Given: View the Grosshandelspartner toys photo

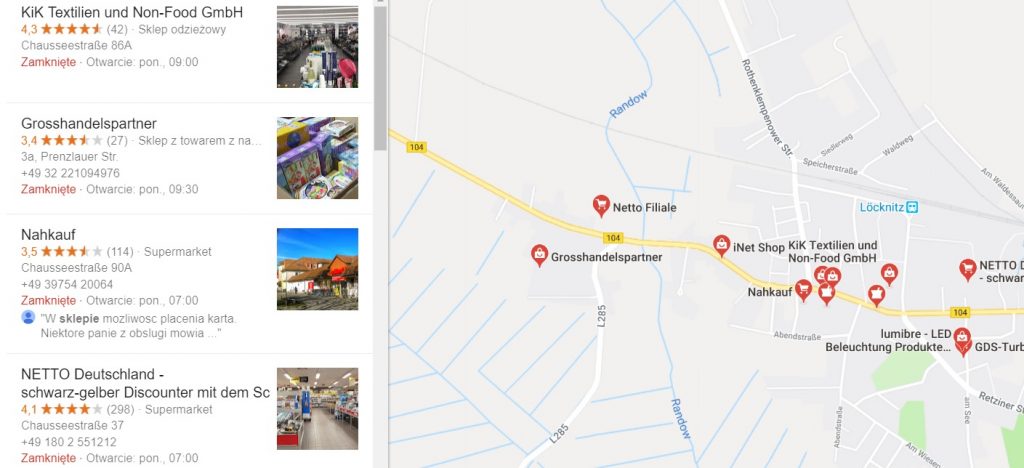Looking at the screenshot, I should point(317,157).
